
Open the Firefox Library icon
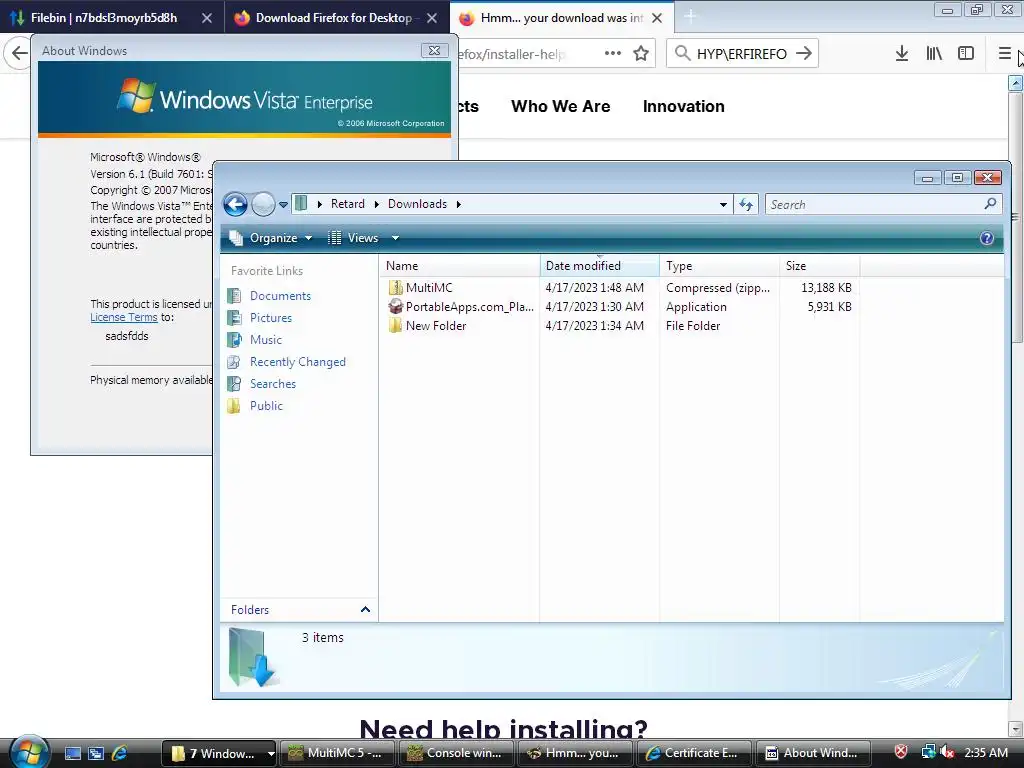pyautogui.click(x=934, y=54)
